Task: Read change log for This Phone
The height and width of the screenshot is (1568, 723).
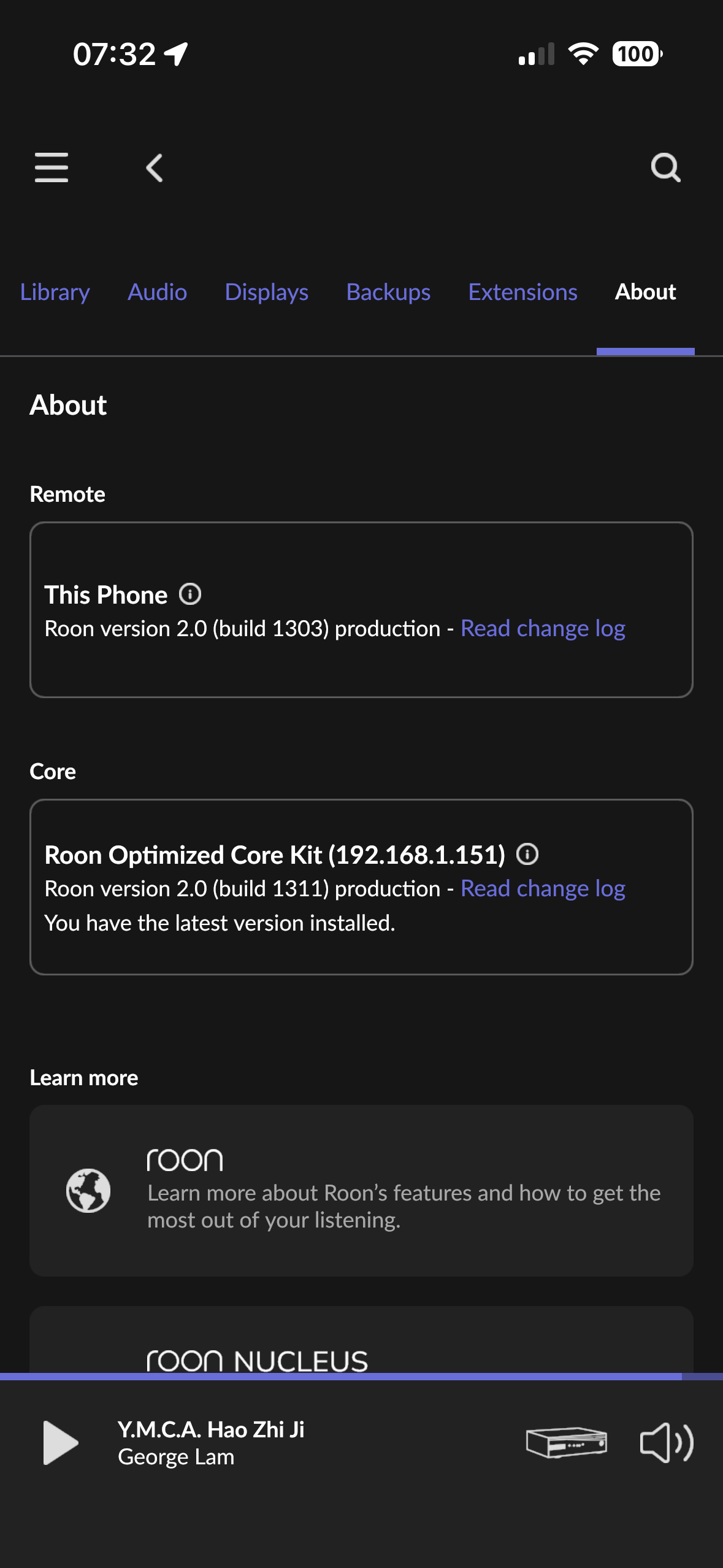Action: pyautogui.click(x=542, y=628)
